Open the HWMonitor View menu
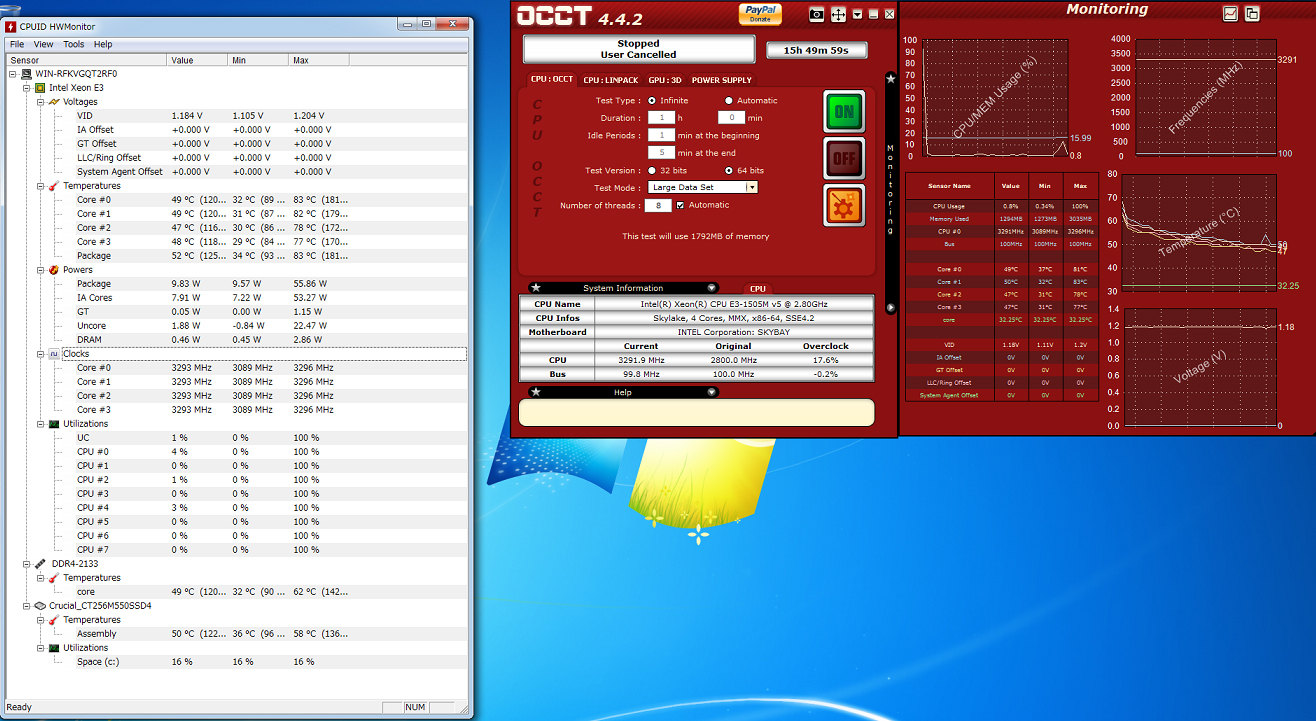The height and width of the screenshot is (721, 1316). click(x=44, y=44)
